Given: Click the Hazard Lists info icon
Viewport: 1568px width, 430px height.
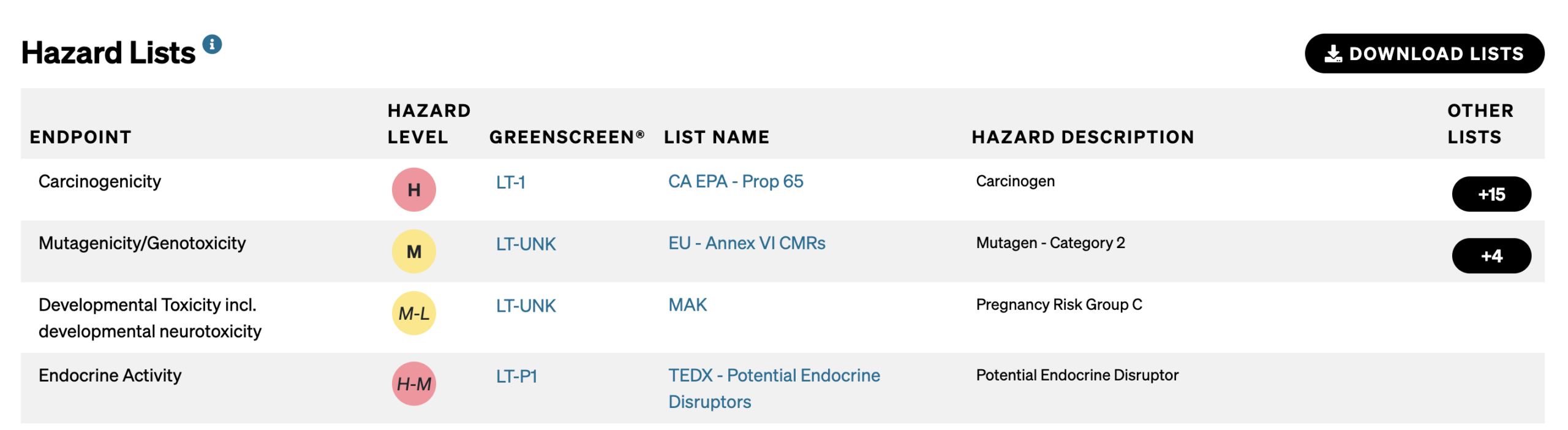Looking at the screenshot, I should [212, 45].
